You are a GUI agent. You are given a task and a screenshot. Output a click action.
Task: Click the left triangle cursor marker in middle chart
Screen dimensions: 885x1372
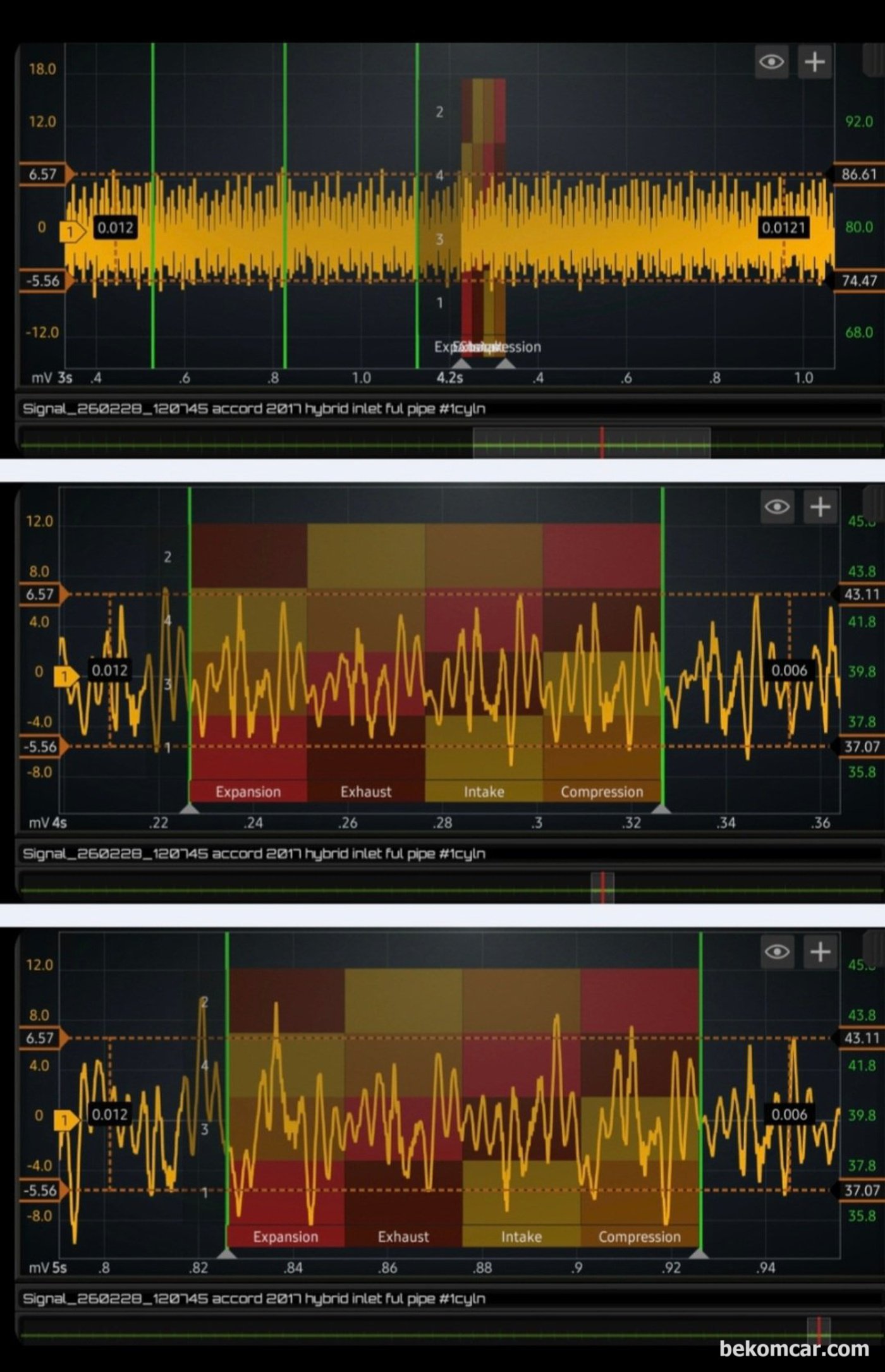point(190,808)
